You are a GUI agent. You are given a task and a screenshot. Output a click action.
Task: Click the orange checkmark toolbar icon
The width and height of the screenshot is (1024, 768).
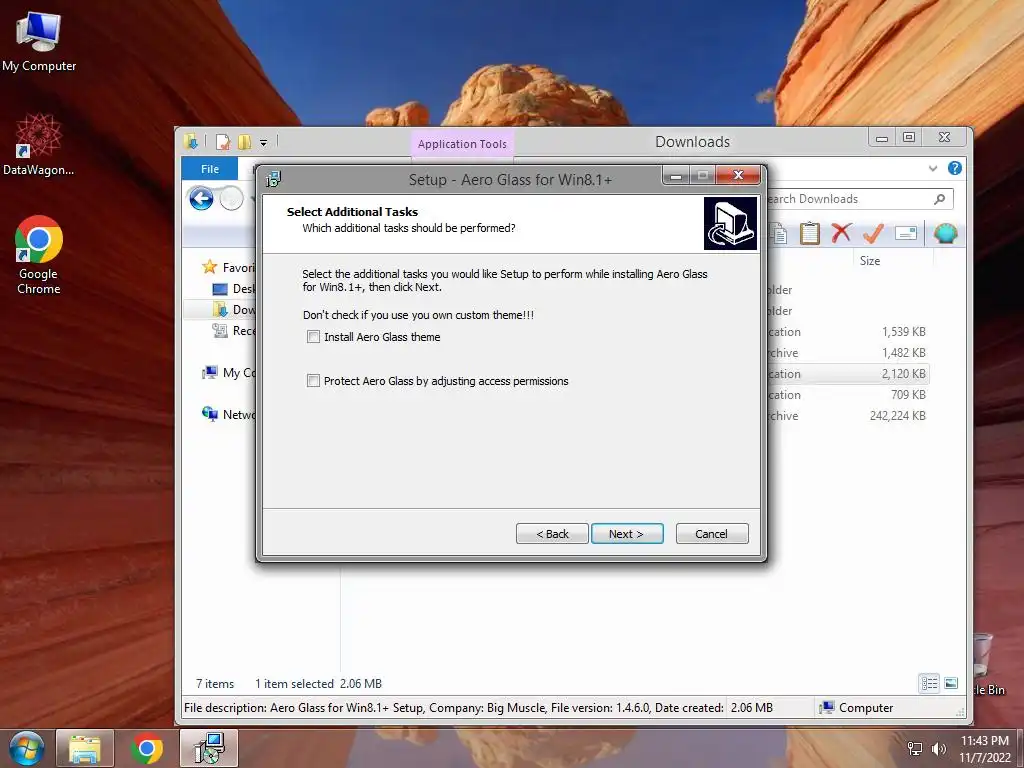(873, 233)
